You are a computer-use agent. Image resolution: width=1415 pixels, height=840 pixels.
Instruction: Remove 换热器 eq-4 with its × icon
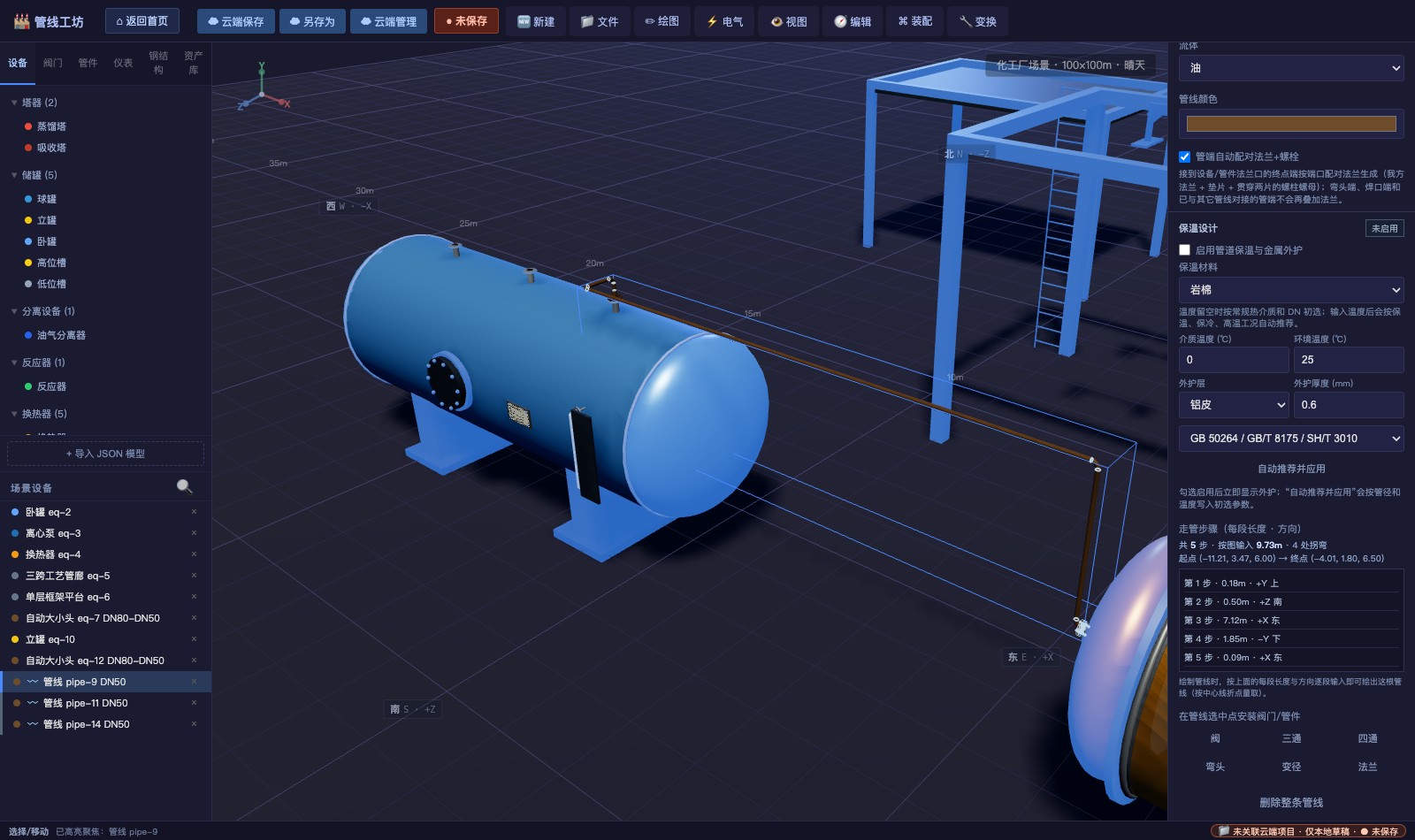[195, 554]
